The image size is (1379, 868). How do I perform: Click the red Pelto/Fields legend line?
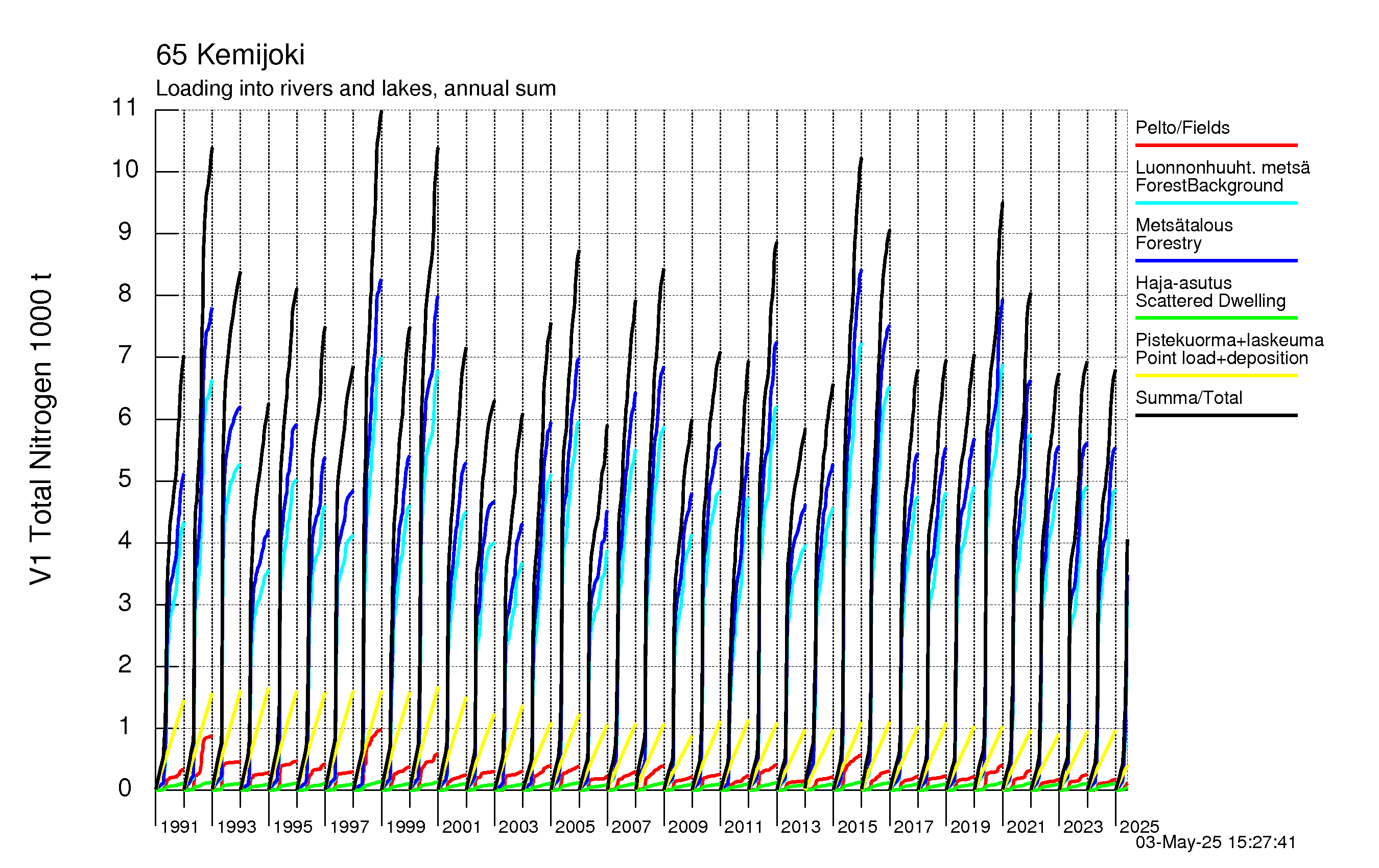click(1217, 146)
